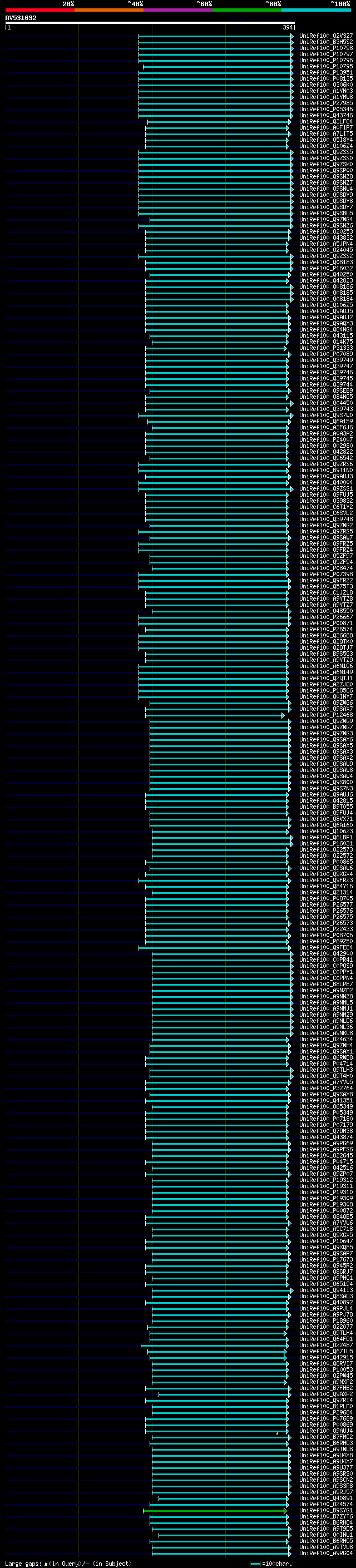
Task: Select subject label UniRef100_P08706
Action: (x=326, y=936)
